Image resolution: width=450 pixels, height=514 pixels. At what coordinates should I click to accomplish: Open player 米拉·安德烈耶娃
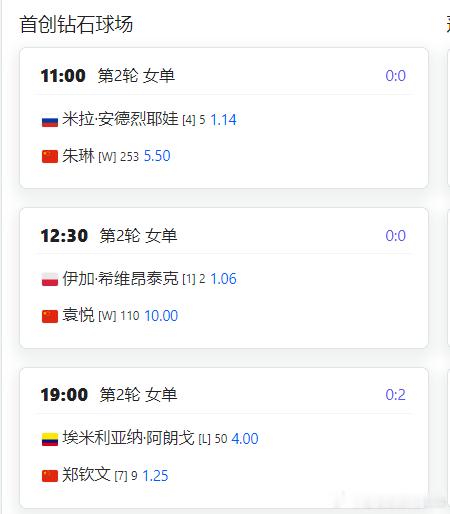click(120, 119)
